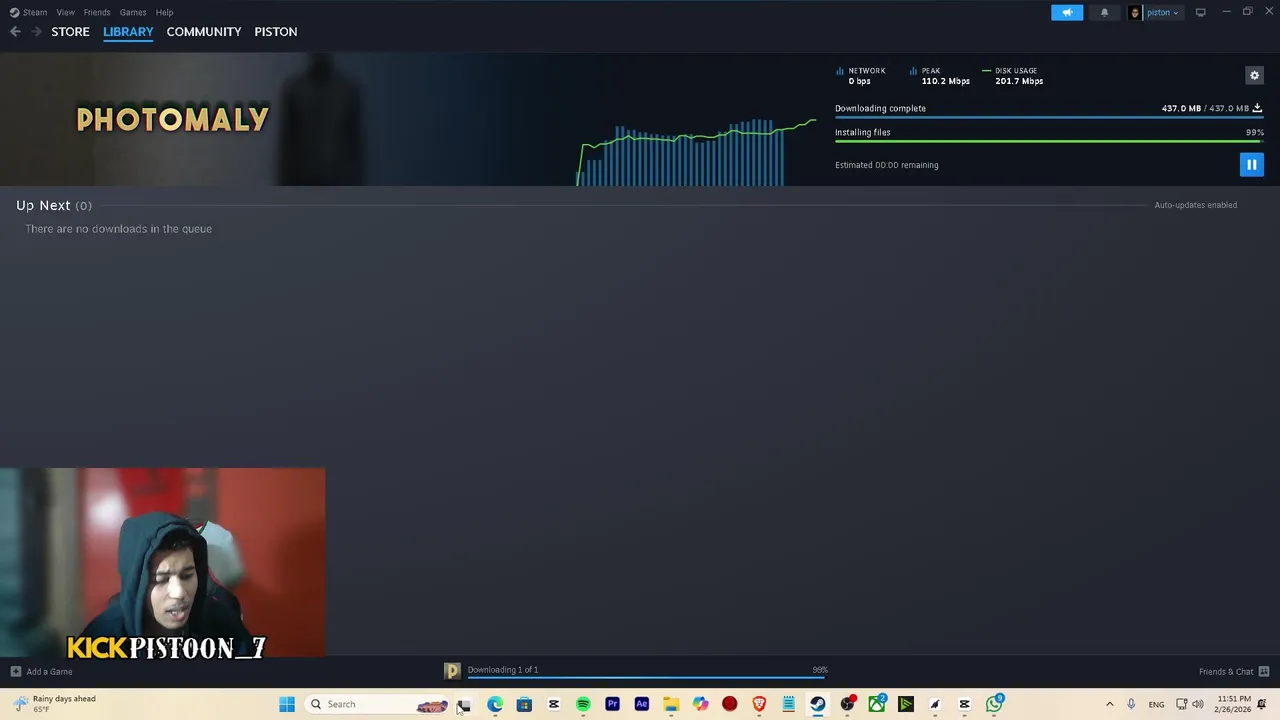1280x720 pixels.
Task: Switch to the LIBRARY tab
Action: pos(128,32)
